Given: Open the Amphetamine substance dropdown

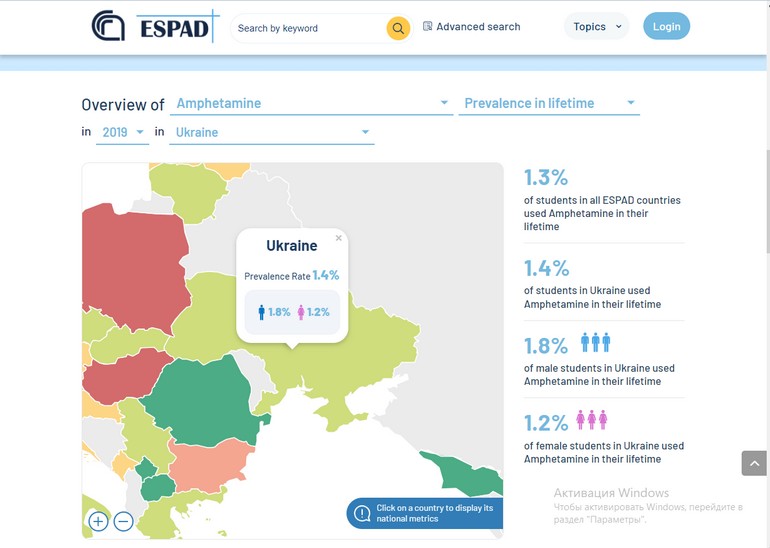Looking at the screenshot, I should click(x=445, y=103).
